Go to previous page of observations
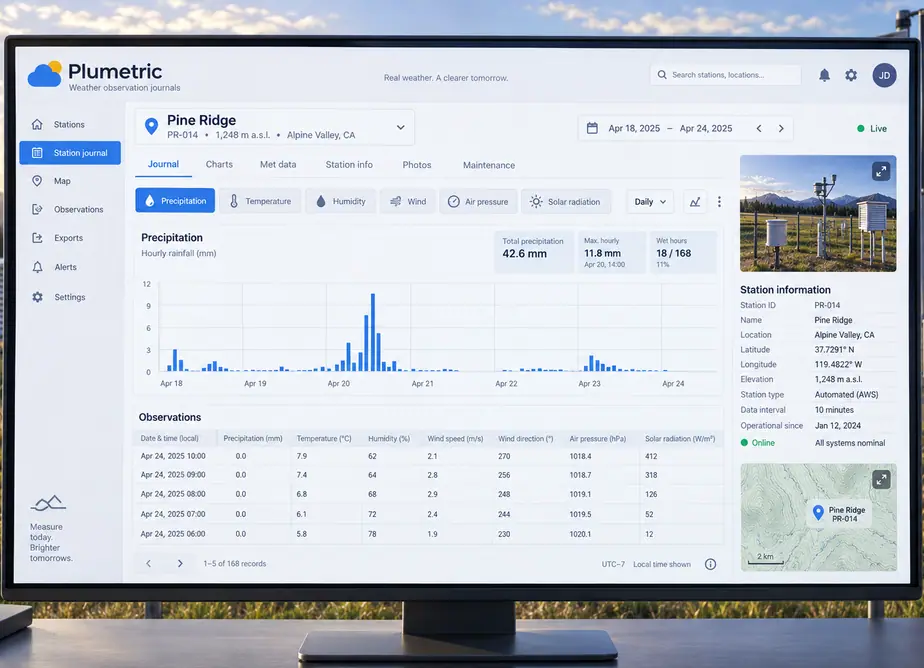The width and height of the screenshot is (924, 668). click(x=148, y=564)
